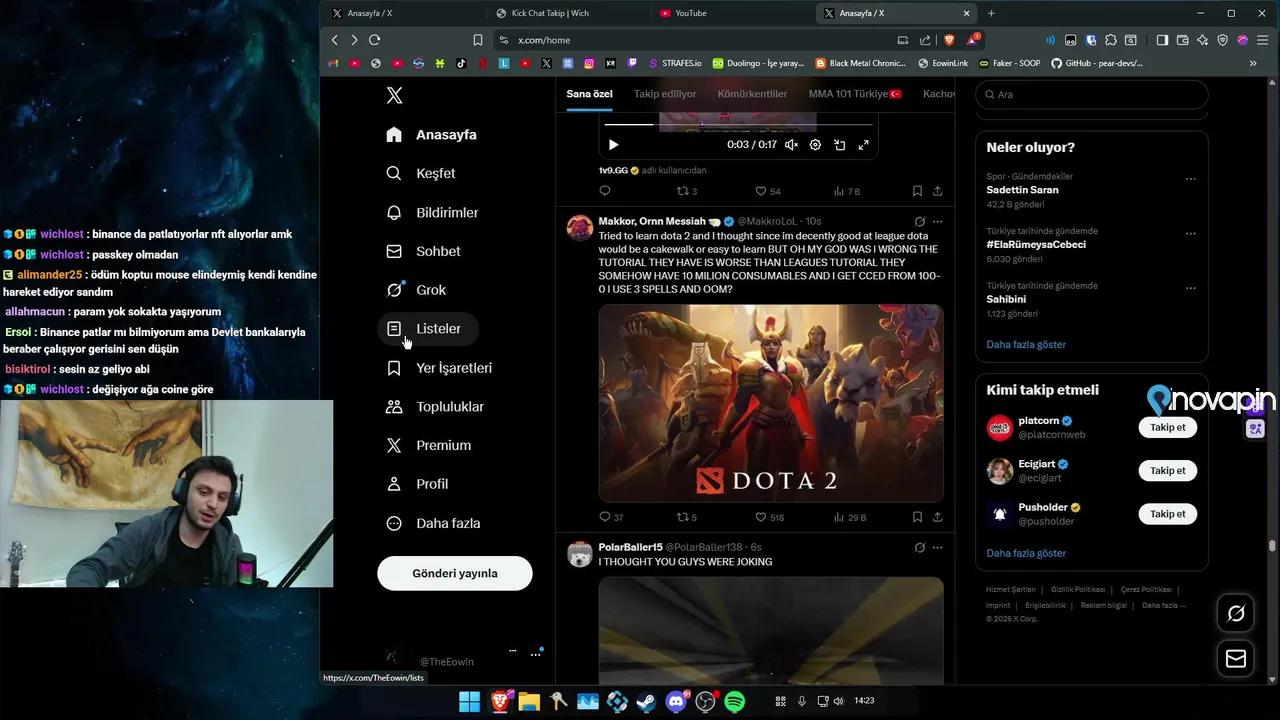Viewport: 1280px width, 720px height.
Task: Click the Gönderi yayınla button
Action: [455, 573]
